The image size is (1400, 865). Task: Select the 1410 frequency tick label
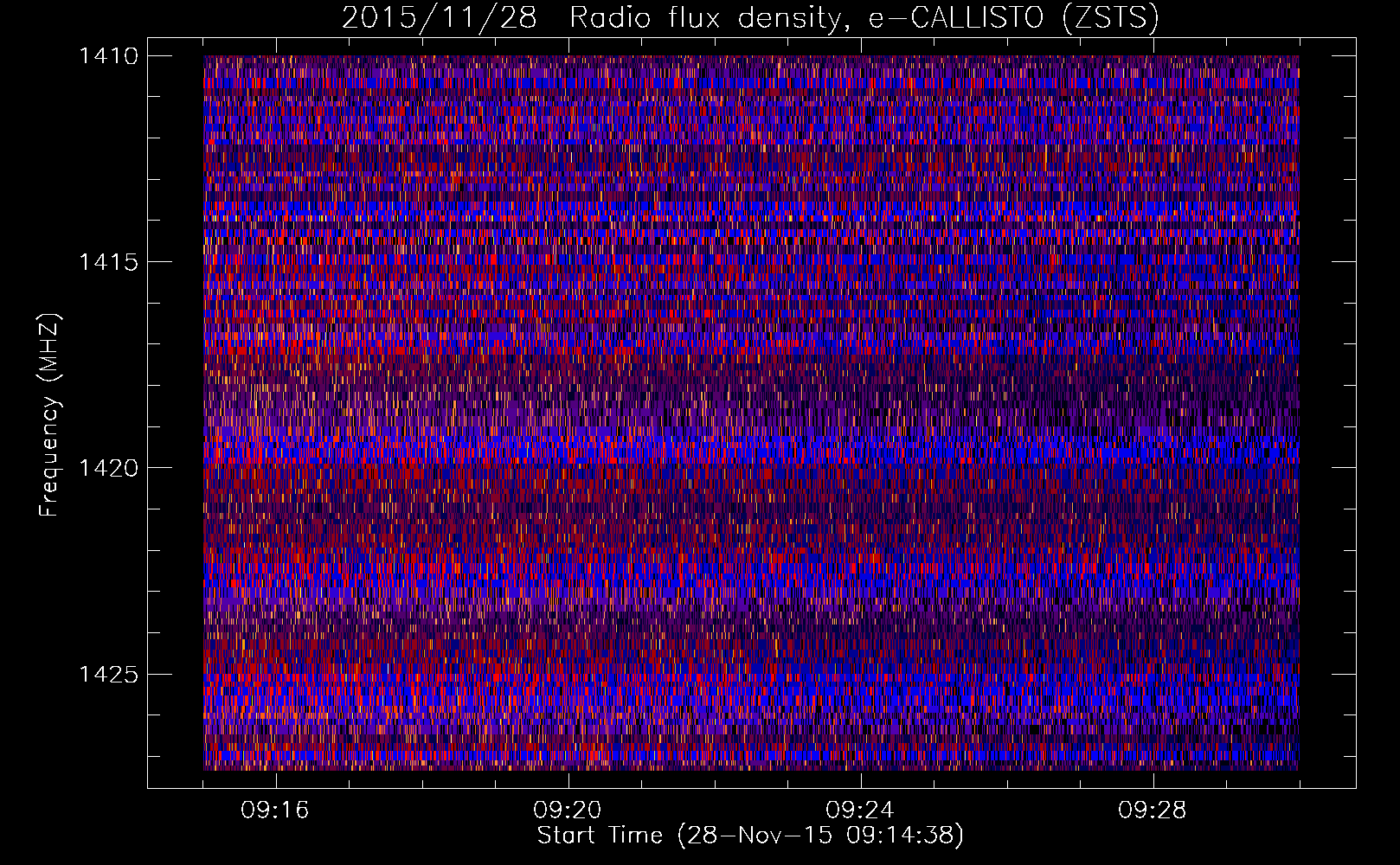108,56
